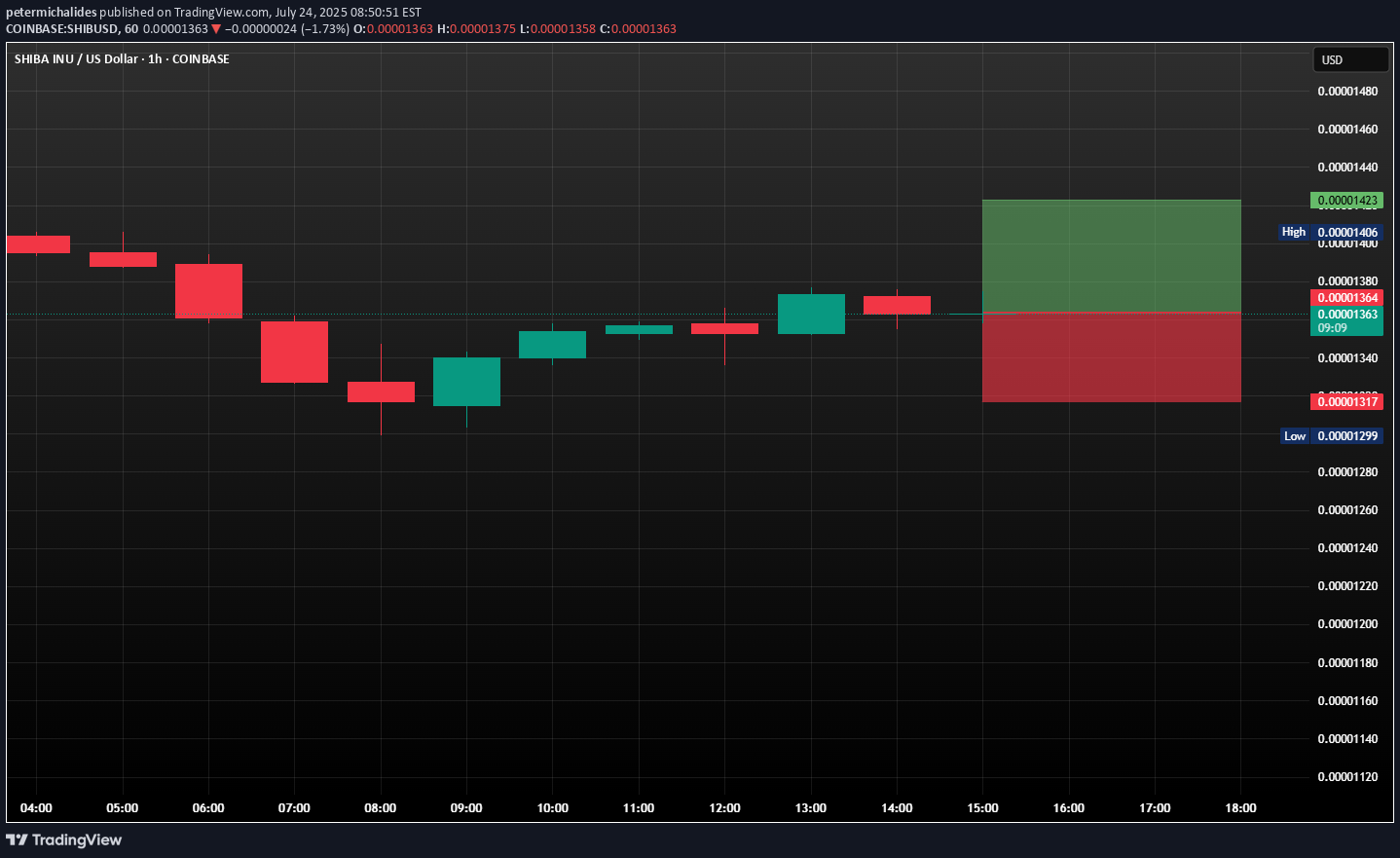Select the red candle at 04:00
The image size is (1400, 858).
(x=37, y=244)
